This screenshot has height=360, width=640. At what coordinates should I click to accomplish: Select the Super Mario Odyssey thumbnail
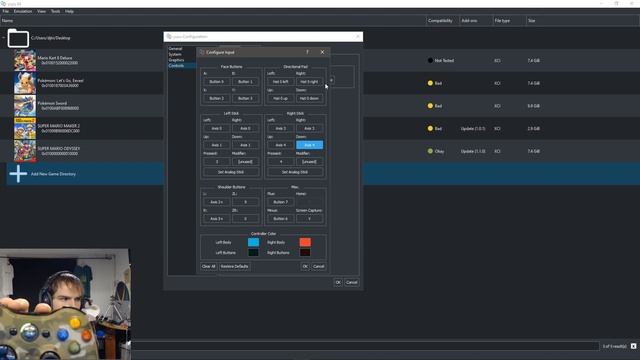(x=25, y=151)
